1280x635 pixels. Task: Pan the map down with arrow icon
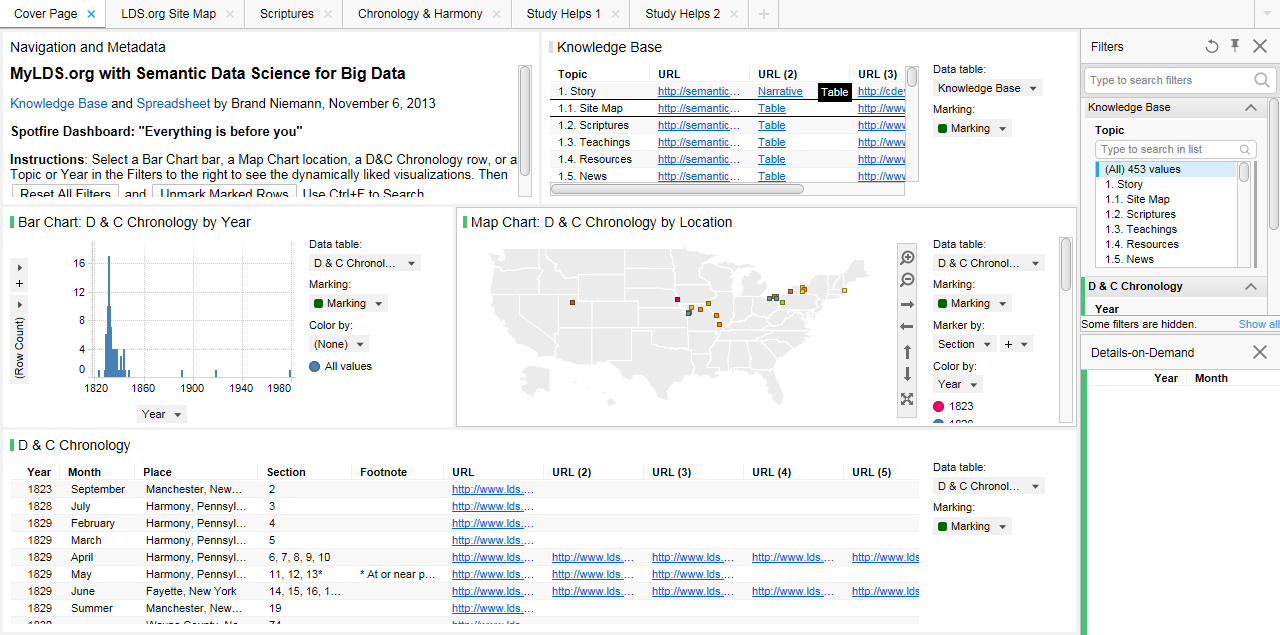click(907, 374)
